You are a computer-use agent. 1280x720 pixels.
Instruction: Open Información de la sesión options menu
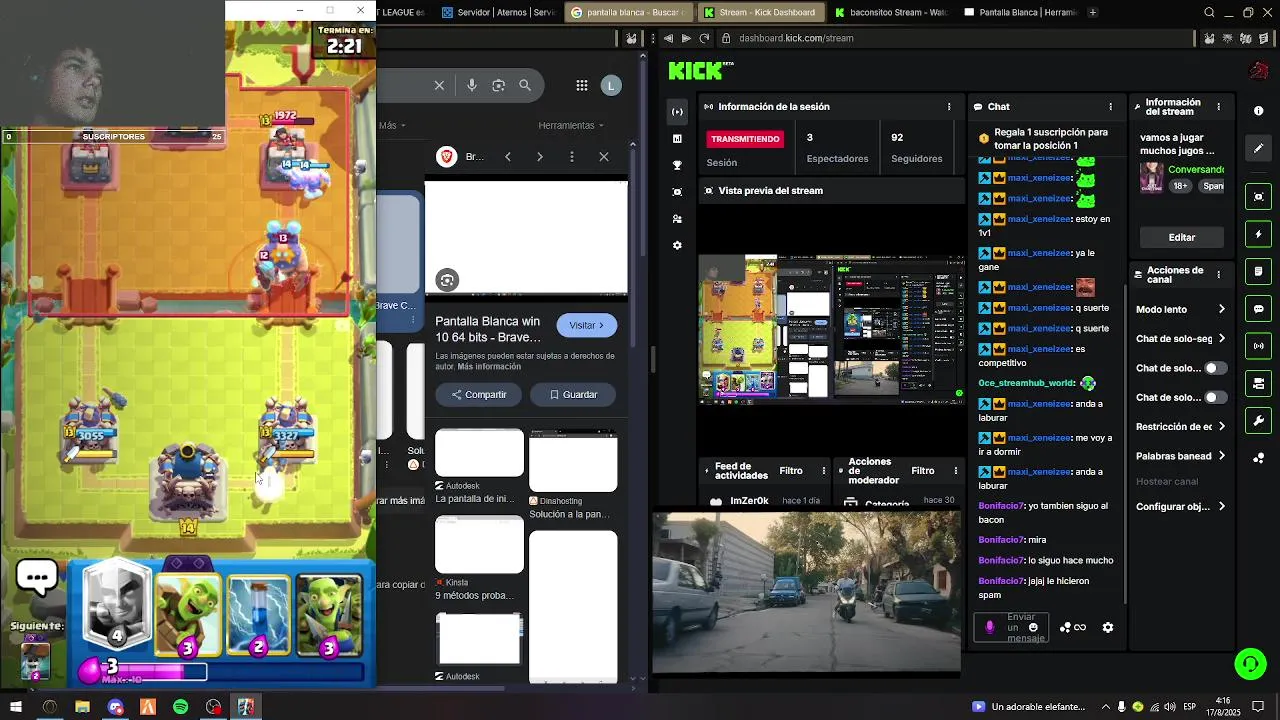[x=949, y=106]
